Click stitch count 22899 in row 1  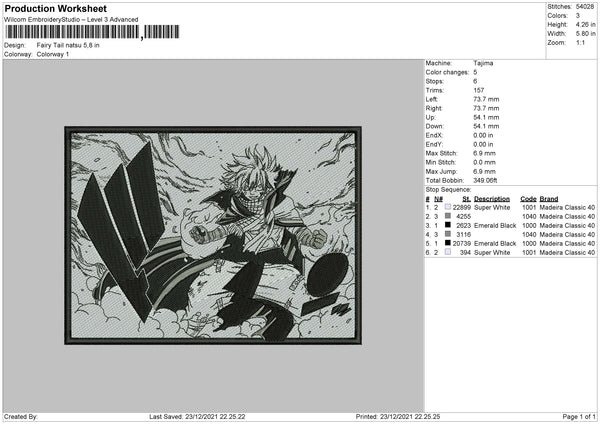[x=462, y=207]
